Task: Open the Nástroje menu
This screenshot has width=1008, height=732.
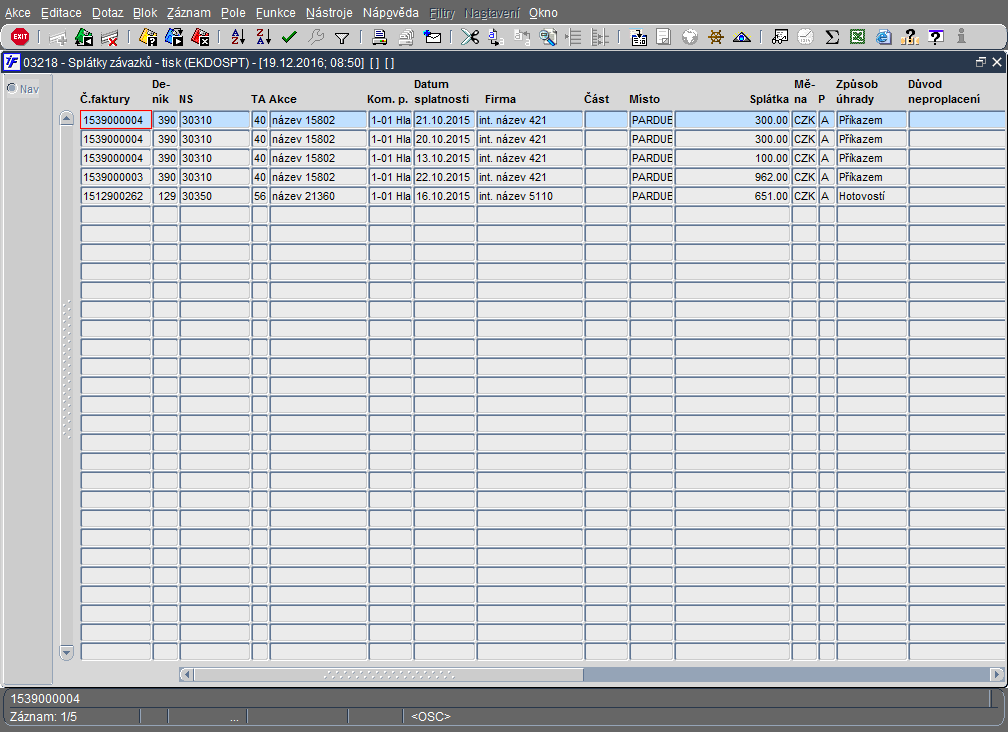Action: tap(329, 13)
